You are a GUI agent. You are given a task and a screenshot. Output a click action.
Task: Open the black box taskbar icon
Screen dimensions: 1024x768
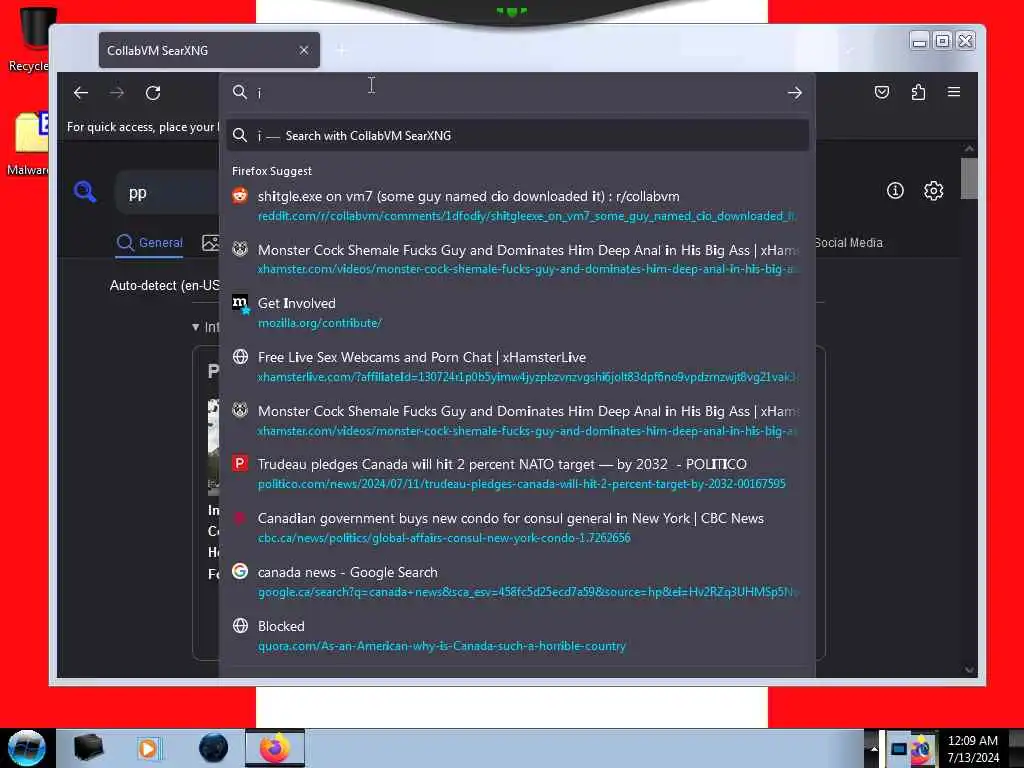pyautogui.click(x=88, y=748)
